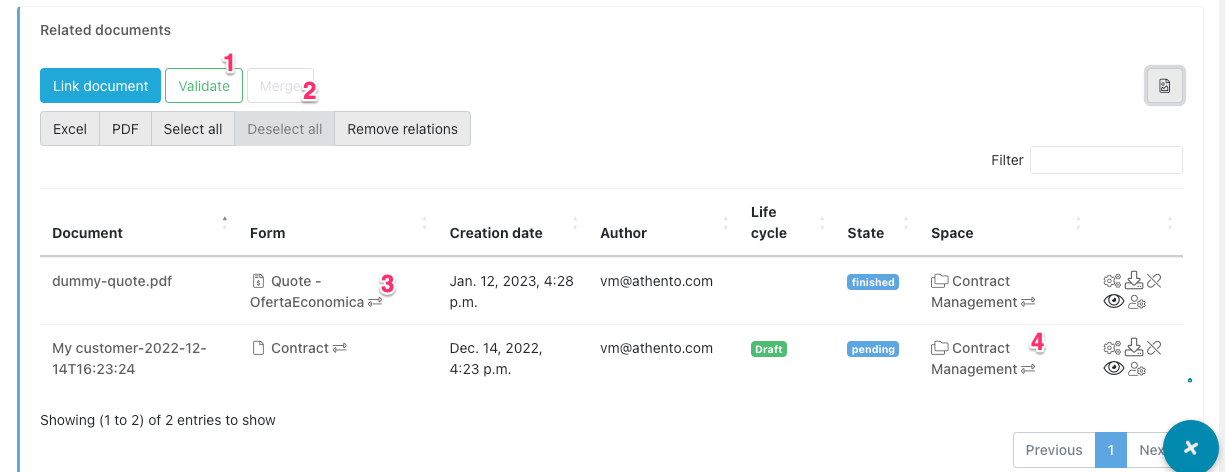Click the Link document button
Viewport: 1225px width, 472px height.
point(100,86)
